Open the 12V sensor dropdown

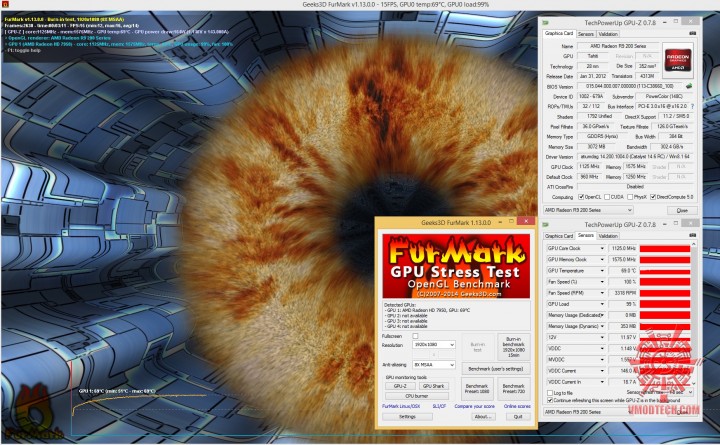tap(602, 338)
